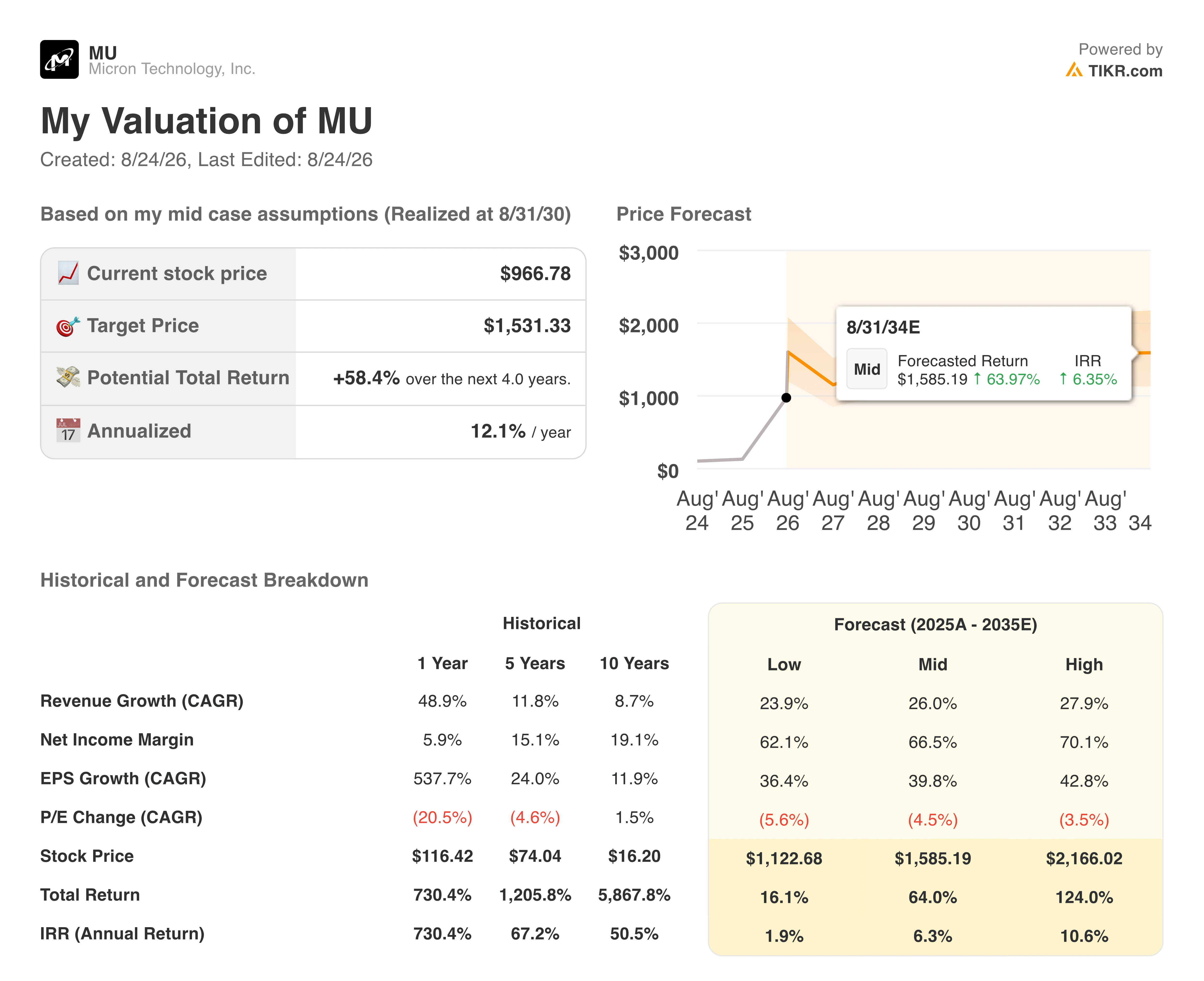Click the $3,000 y-axis label
1204x981 pixels.
coord(649,253)
